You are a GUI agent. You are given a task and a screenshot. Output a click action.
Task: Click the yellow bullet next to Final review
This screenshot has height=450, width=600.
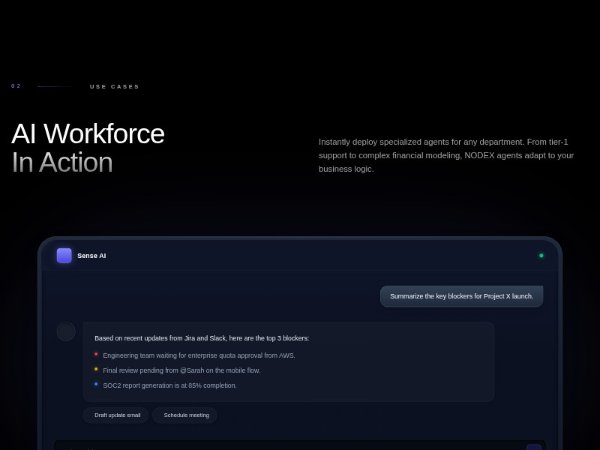96,369
